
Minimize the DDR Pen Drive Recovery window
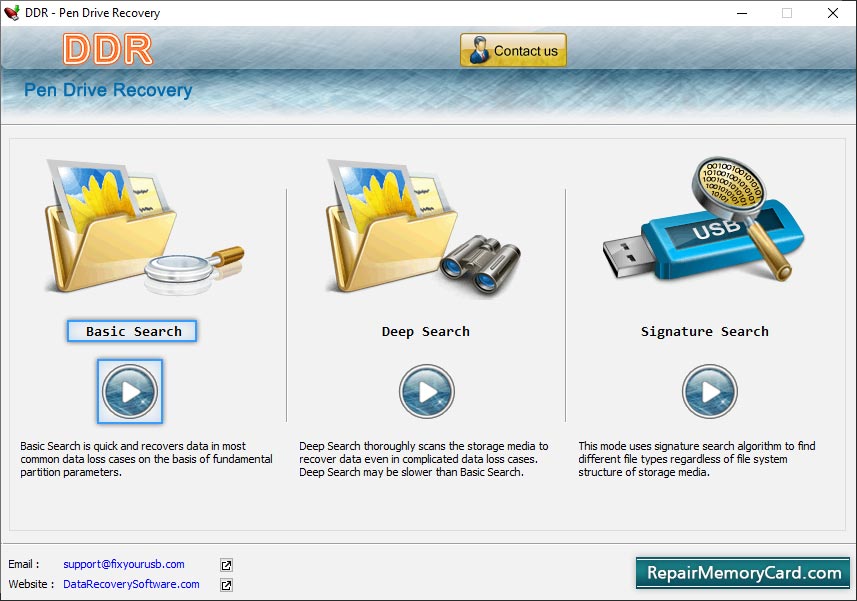coord(742,13)
